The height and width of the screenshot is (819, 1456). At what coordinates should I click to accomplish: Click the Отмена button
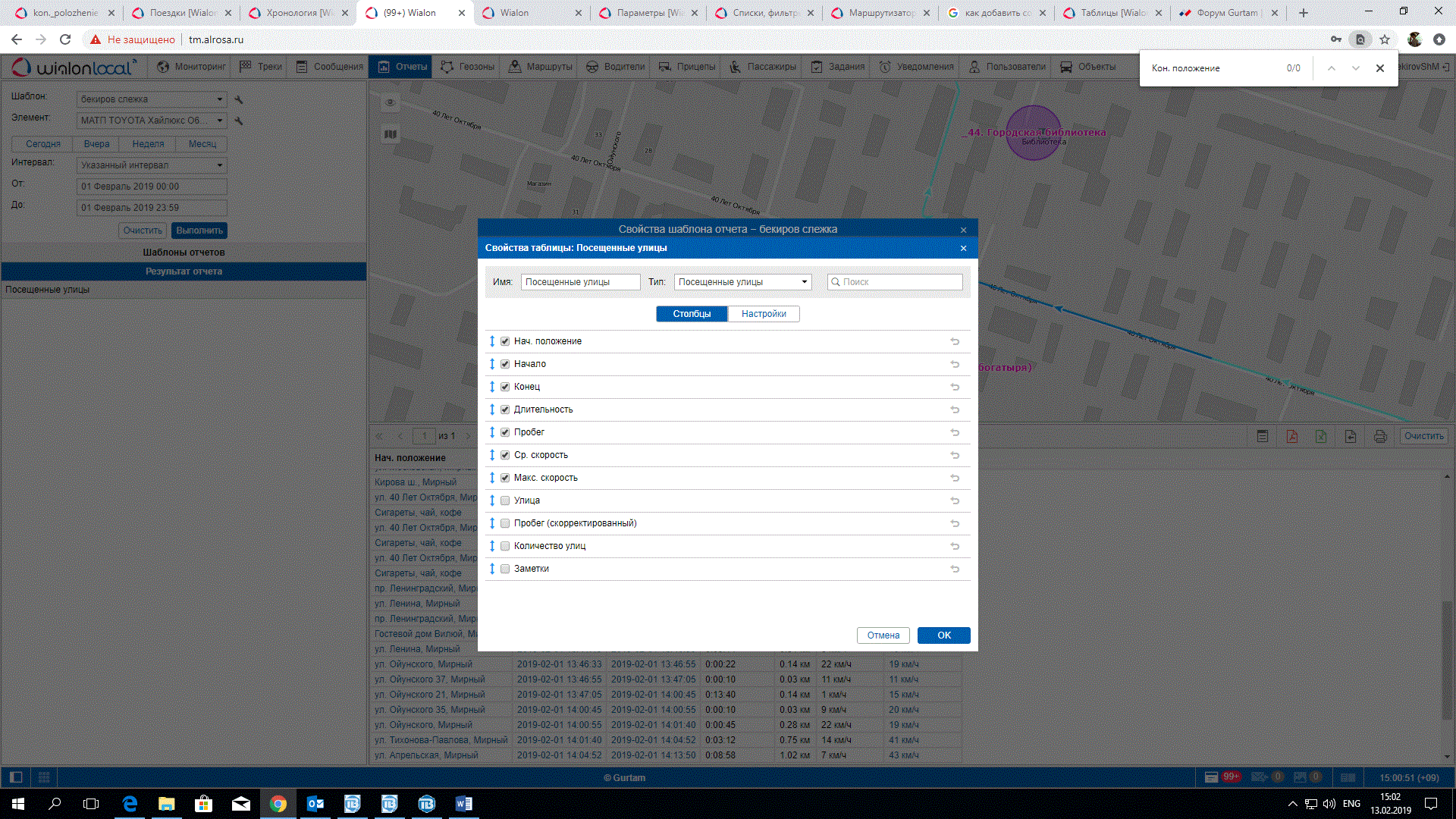tap(883, 635)
